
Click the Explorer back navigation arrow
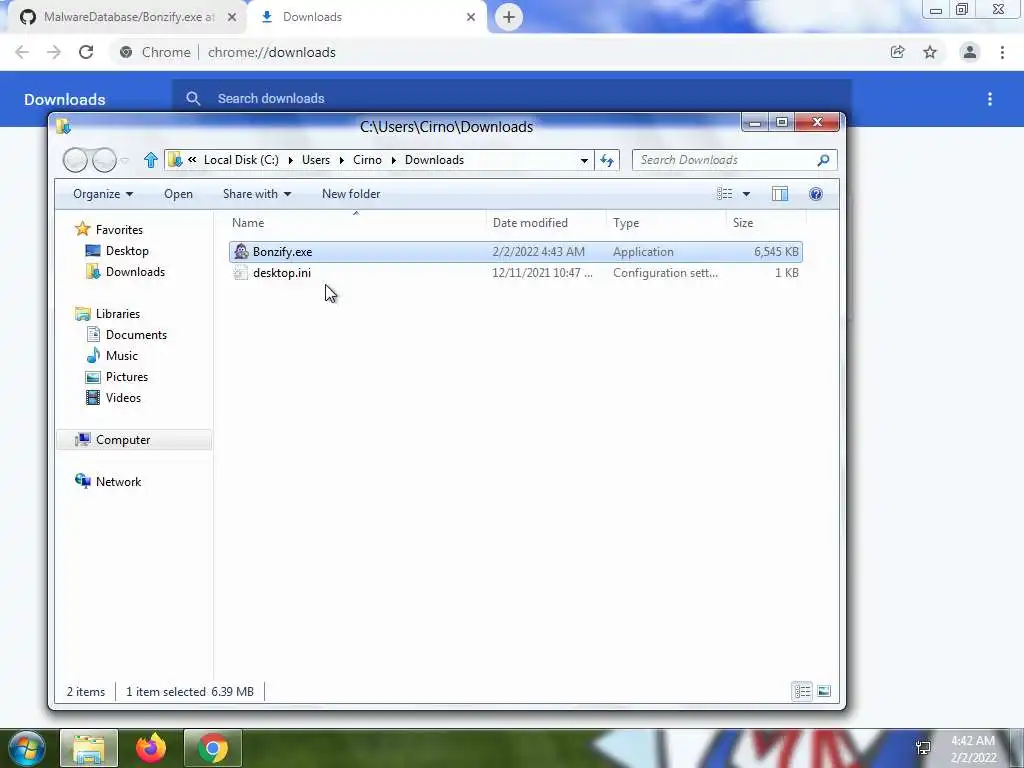(x=75, y=160)
